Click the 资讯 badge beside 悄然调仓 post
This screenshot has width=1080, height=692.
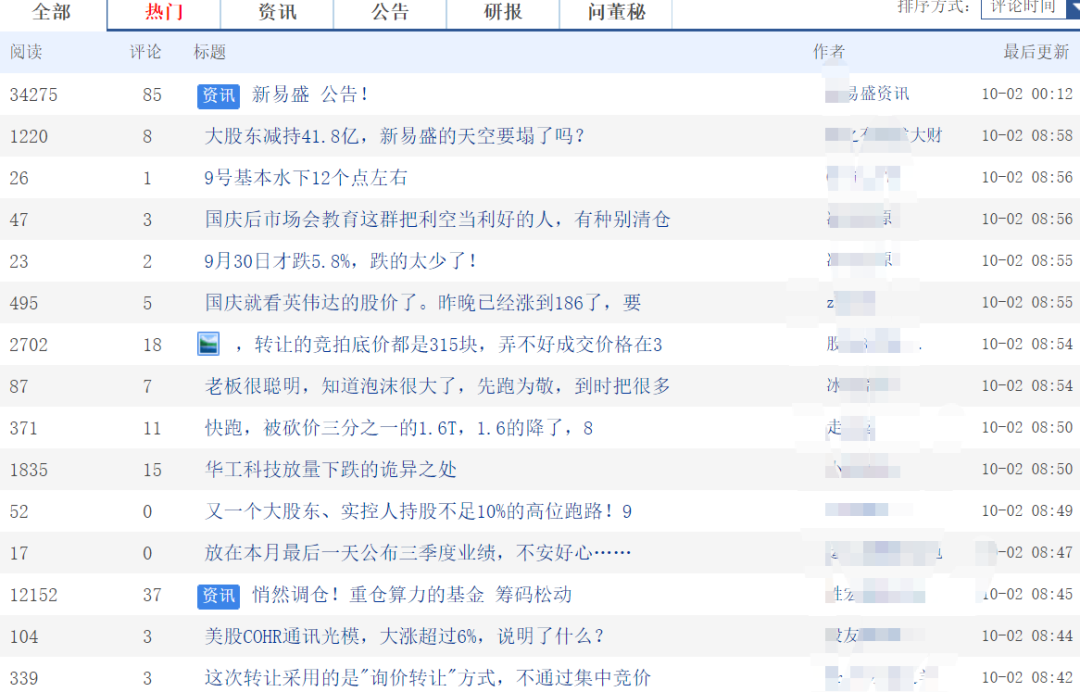coord(218,595)
